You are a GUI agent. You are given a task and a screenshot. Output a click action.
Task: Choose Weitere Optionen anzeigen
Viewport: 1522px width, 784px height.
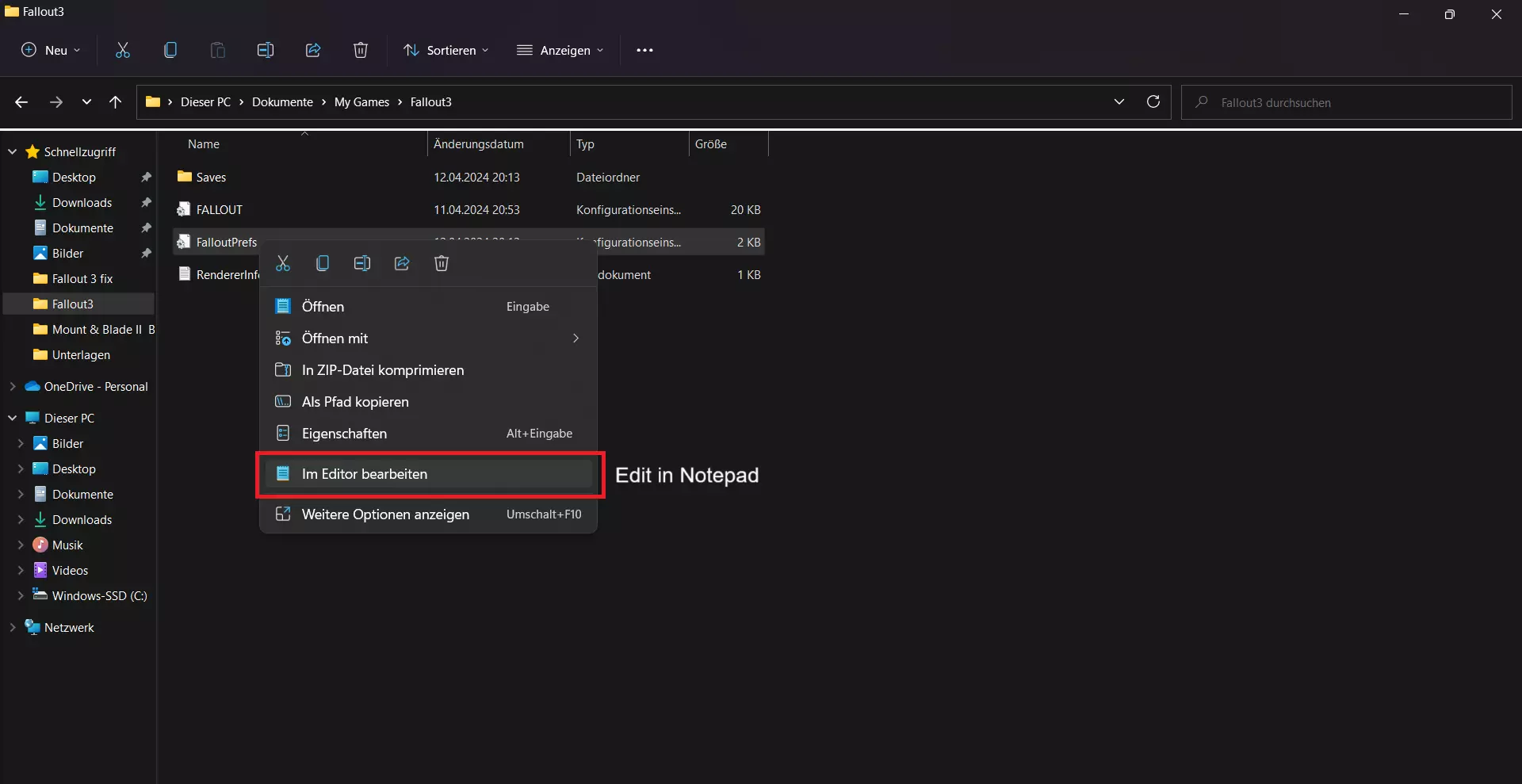(428, 514)
